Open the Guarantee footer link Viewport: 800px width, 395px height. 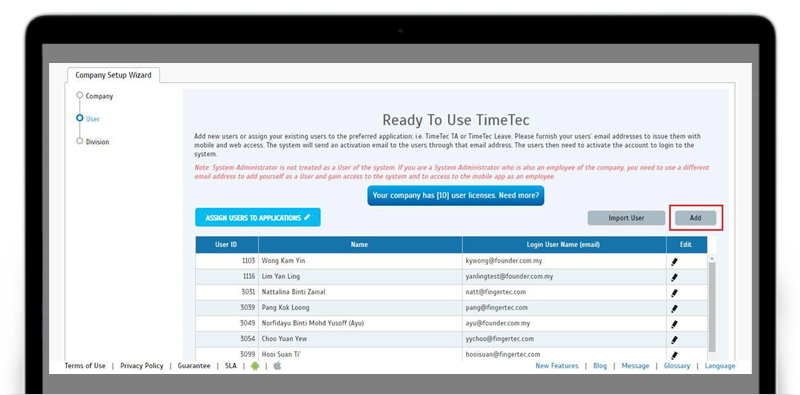194,366
